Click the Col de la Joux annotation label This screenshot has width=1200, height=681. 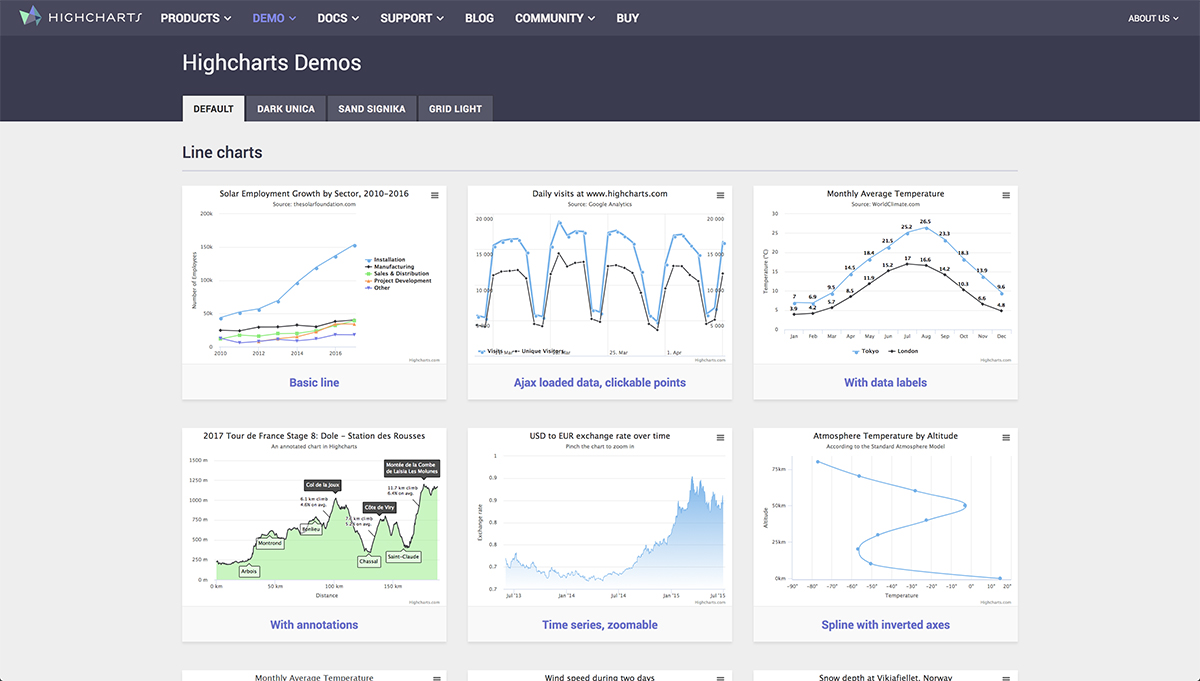click(321, 484)
